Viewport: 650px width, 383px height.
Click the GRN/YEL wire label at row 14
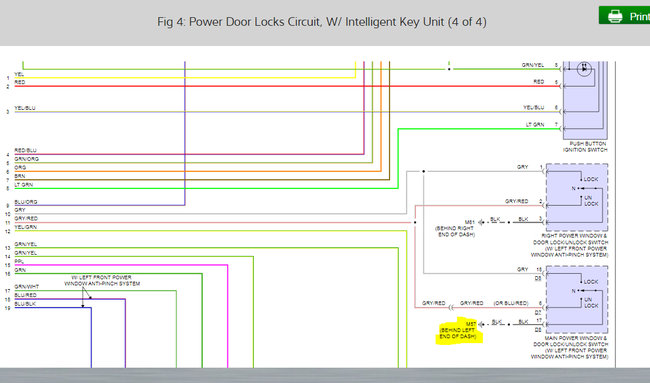pyautogui.click(x=25, y=253)
